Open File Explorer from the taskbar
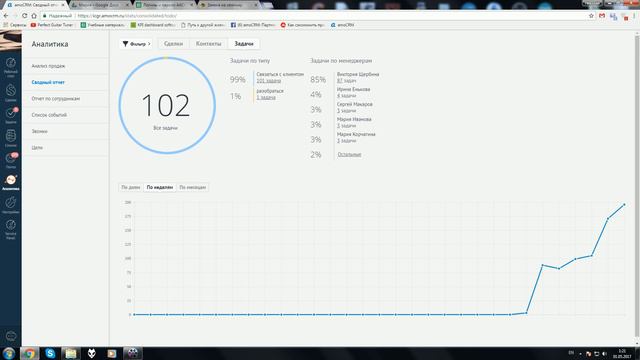 point(71,353)
